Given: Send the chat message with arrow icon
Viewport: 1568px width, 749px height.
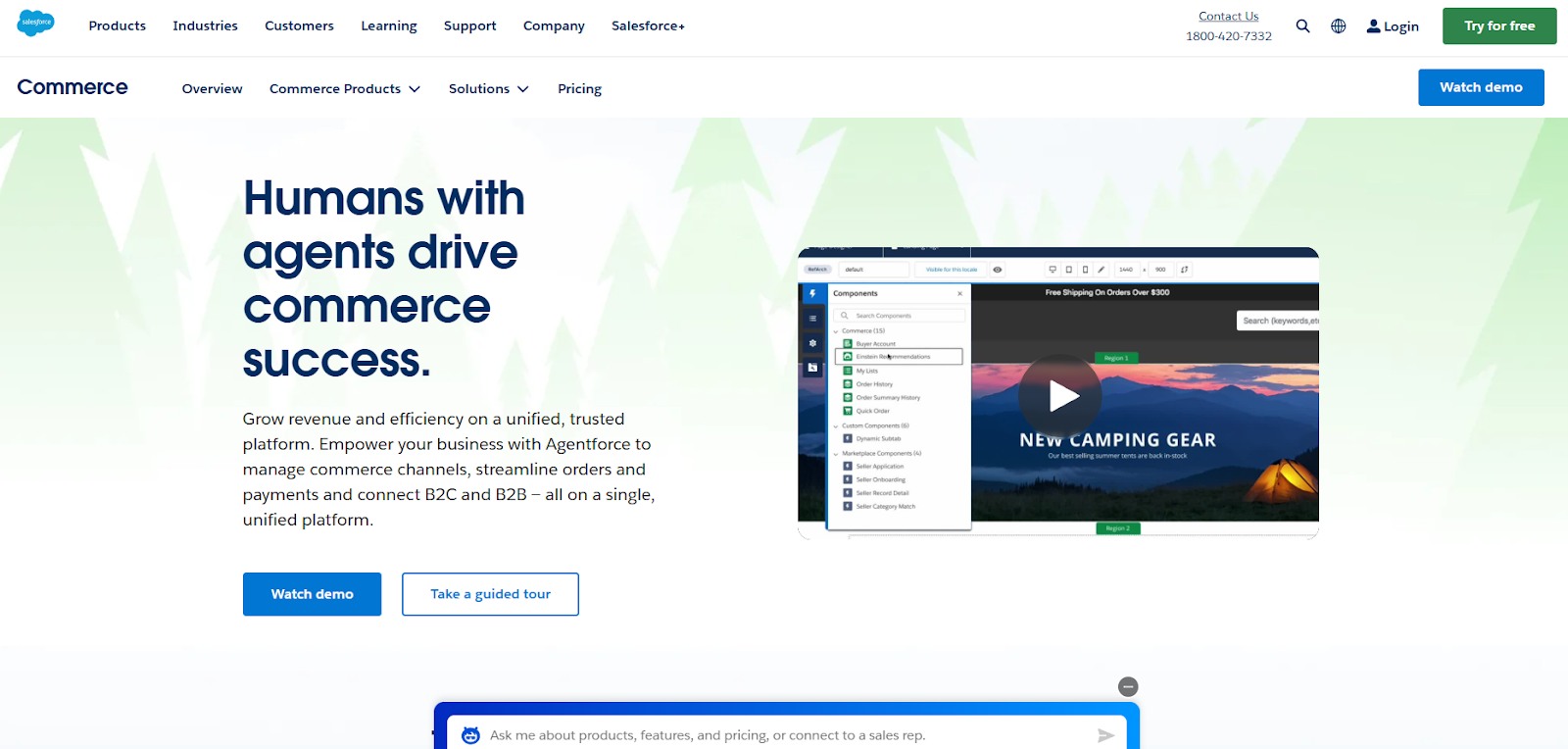Looking at the screenshot, I should pyautogui.click(x=1105, y=735).
